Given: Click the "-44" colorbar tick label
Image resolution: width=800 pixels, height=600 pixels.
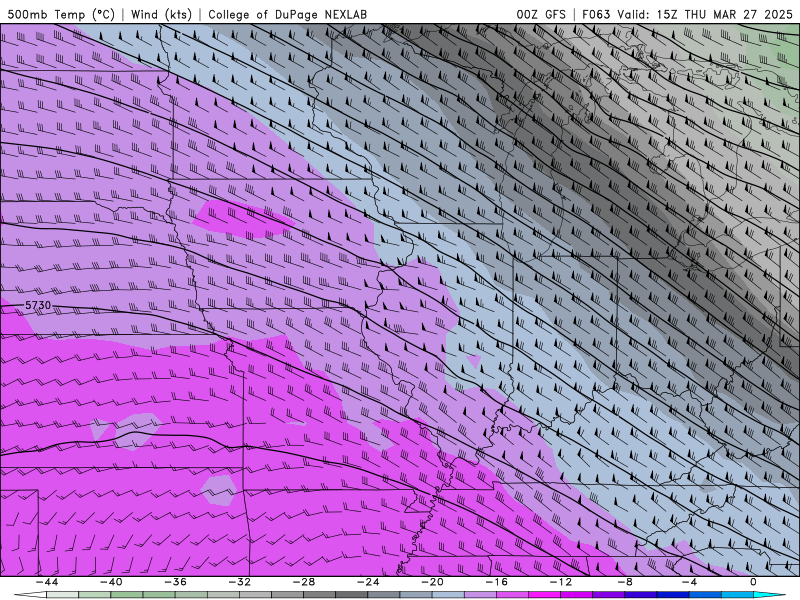Looking at the screenshot, I should point(47,582).
